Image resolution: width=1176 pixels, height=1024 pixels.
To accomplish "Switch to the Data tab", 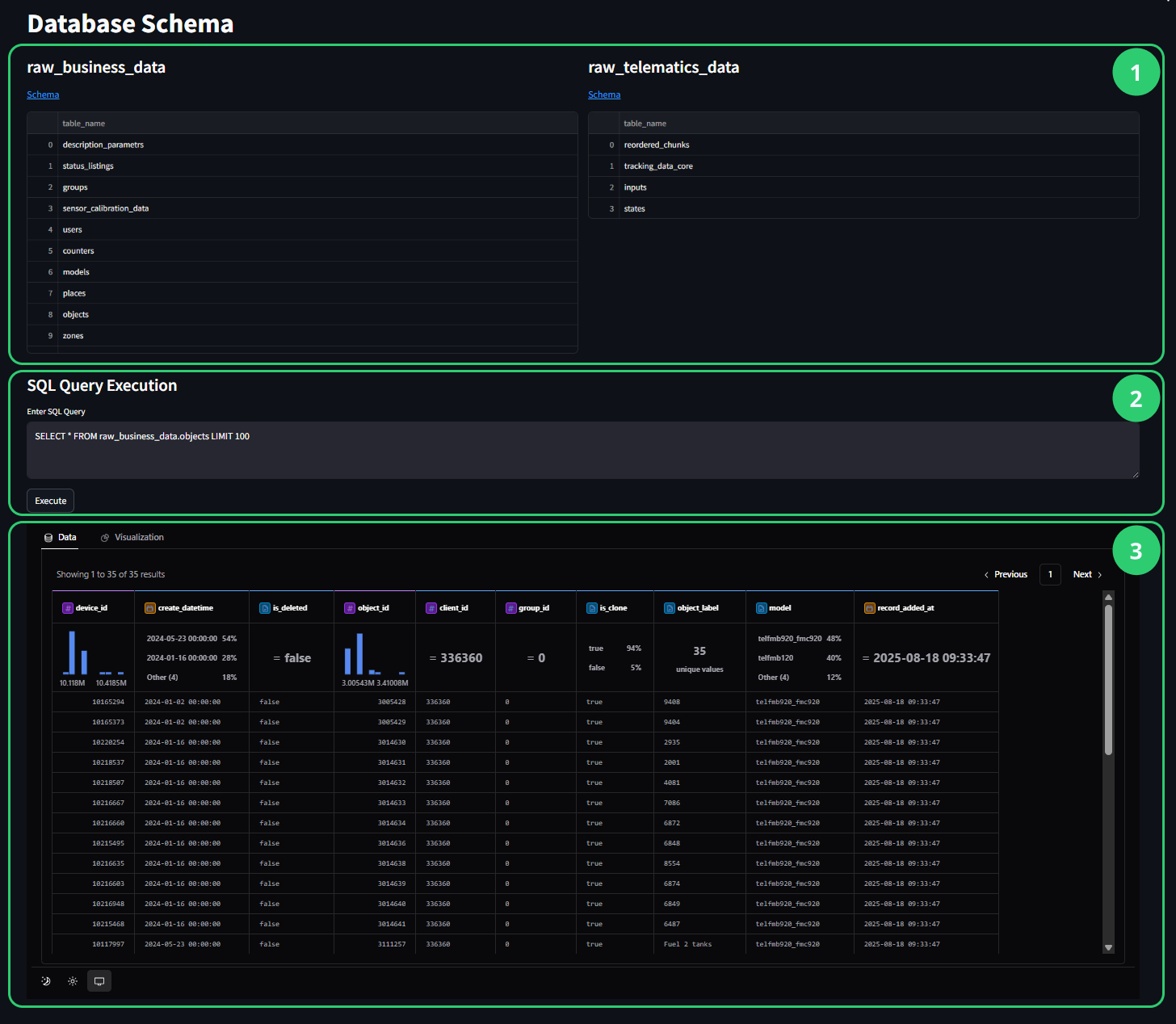I will point(67,536).
